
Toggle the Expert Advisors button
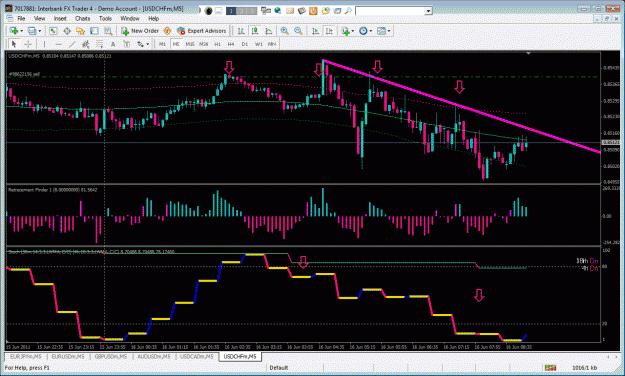tap(202, 31)
